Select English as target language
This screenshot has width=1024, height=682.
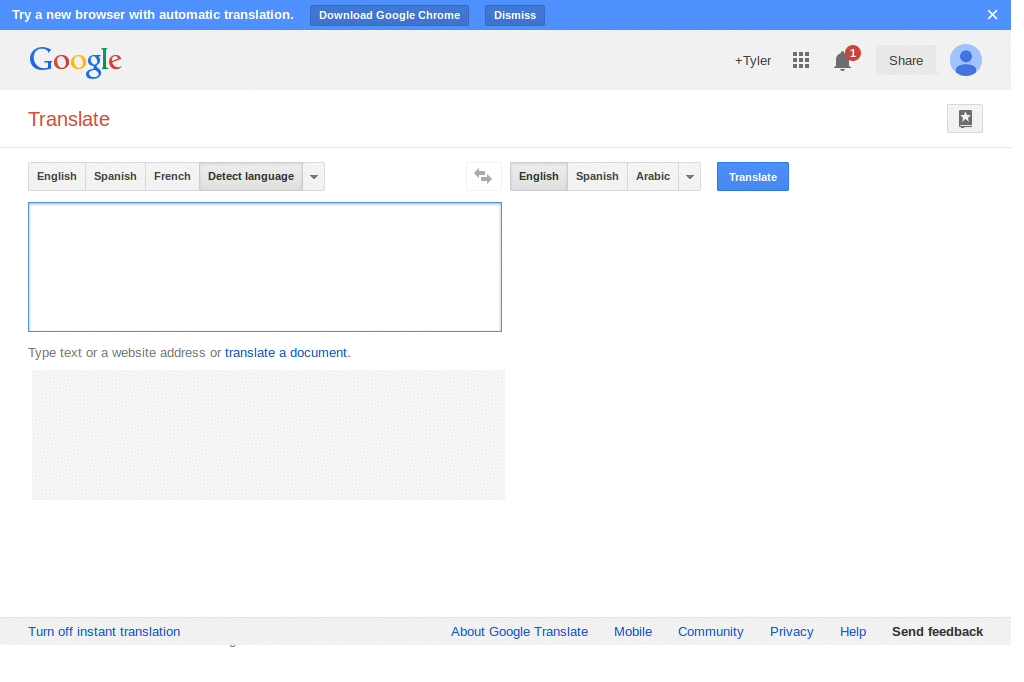click(x=539, y=176)
